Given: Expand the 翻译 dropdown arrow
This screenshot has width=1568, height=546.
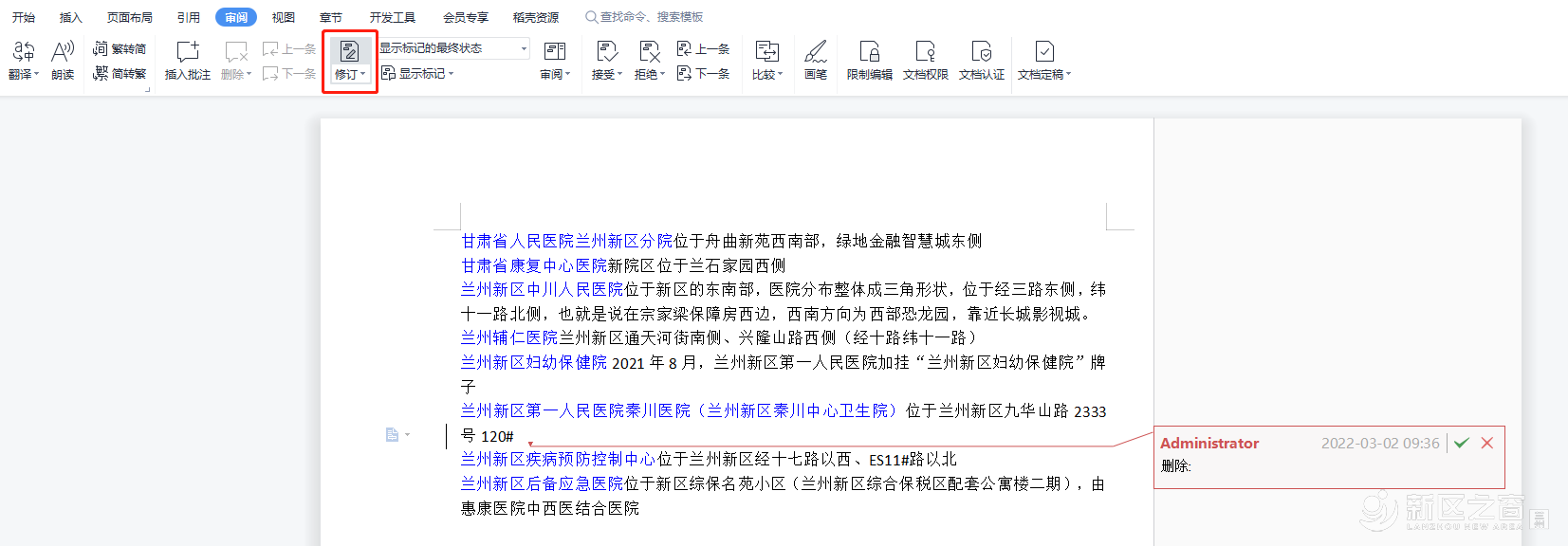Looking at the screenshot, I should 36,74.
